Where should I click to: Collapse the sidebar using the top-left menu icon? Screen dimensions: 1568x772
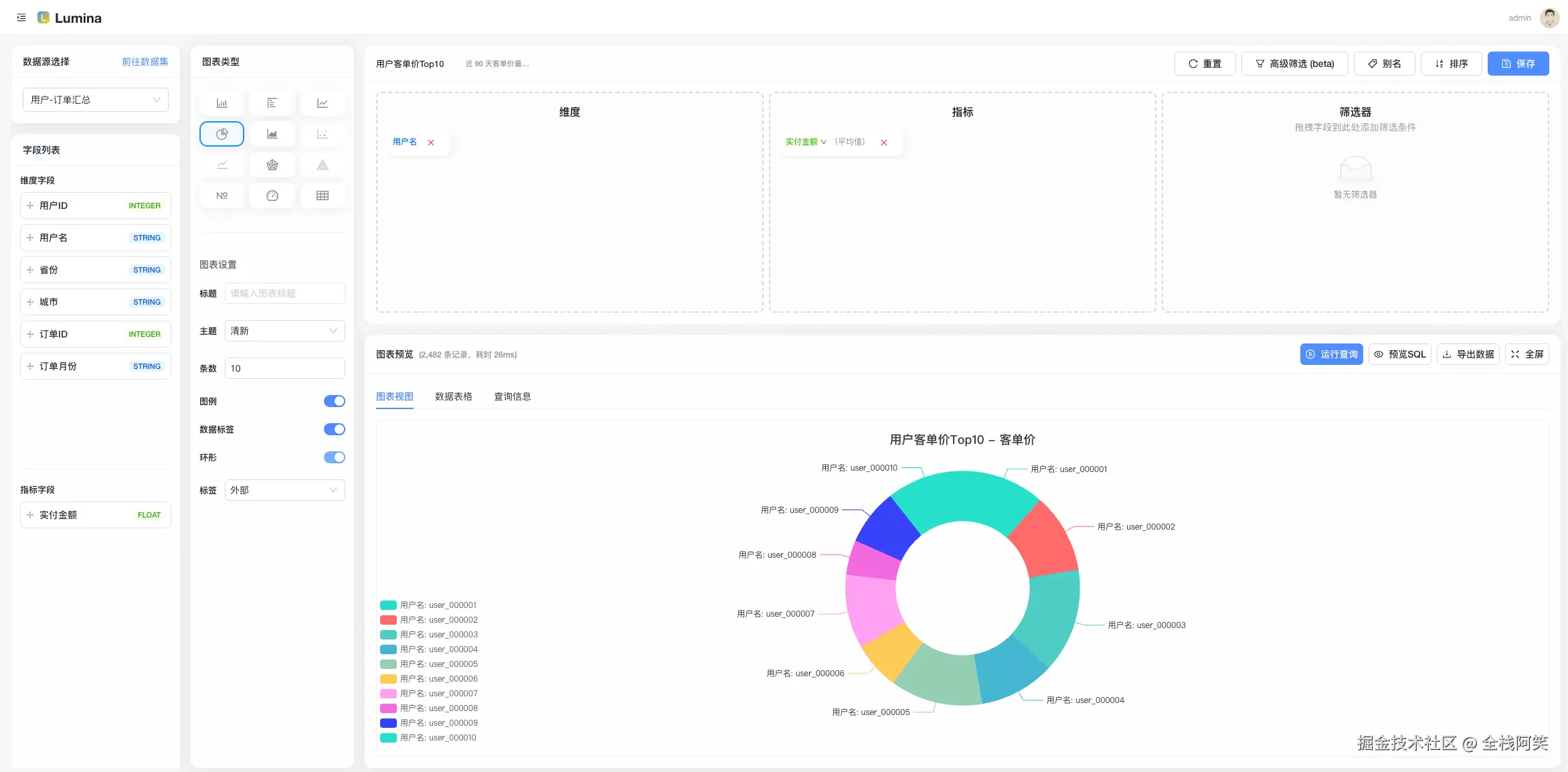pos(21,18)
